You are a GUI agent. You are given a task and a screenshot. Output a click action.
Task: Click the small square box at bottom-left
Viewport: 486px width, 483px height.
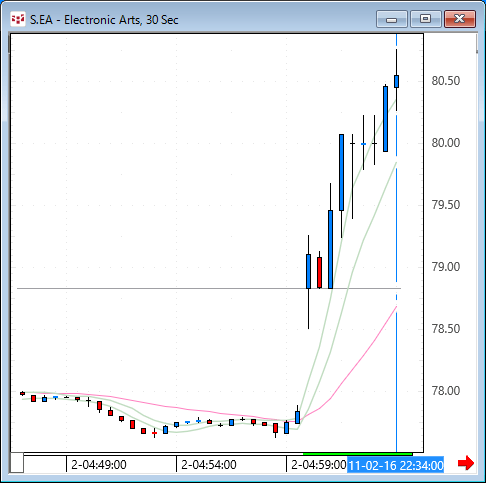(17, 462)
